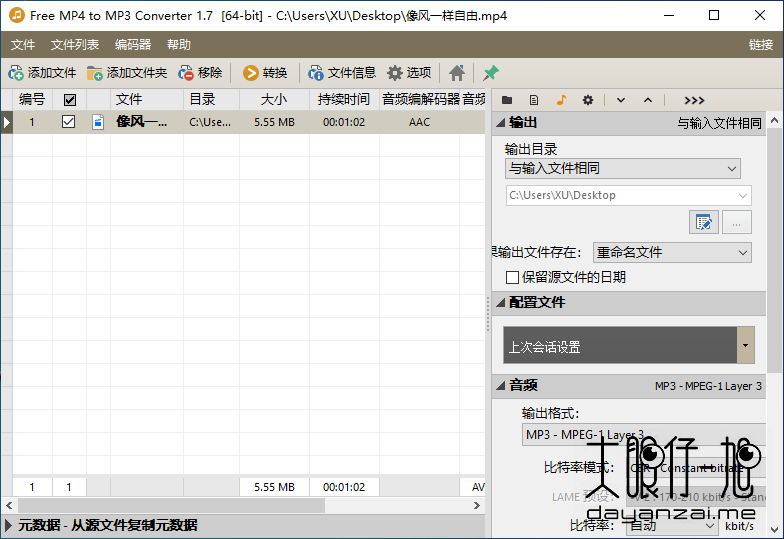Sort by the 目录 column header
784x539 pixels.
click(x=212, y=100)
